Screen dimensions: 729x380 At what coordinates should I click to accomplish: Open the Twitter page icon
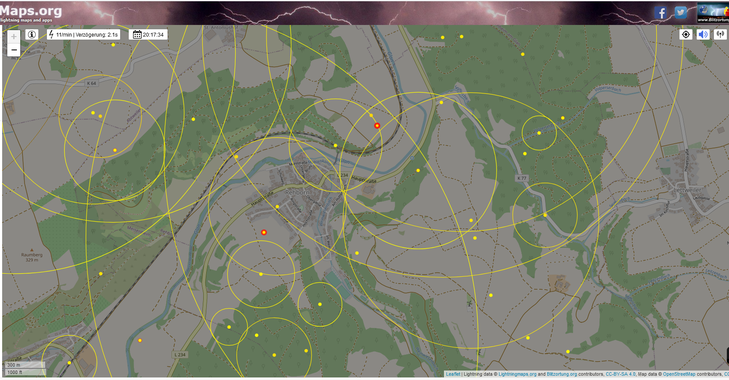coord(681,13)
